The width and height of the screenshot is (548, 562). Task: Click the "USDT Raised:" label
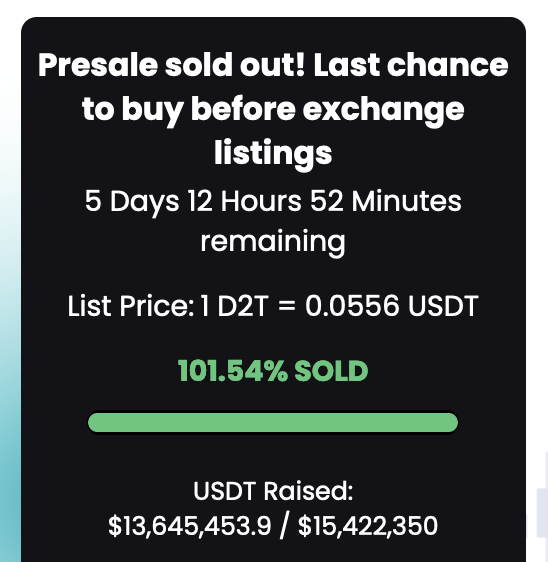tap(273, 491)
